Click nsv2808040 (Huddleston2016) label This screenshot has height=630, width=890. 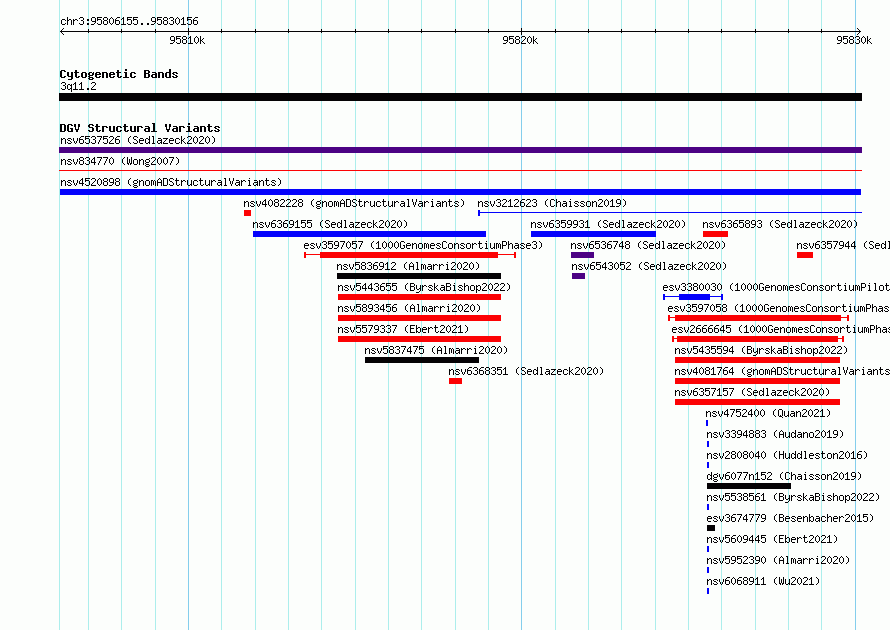[787, 455]
